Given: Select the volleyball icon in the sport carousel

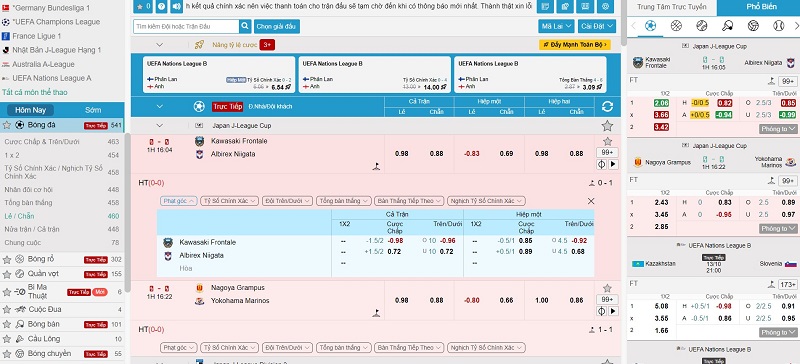Looking at the screenshot, I should [x=753, y=26].
